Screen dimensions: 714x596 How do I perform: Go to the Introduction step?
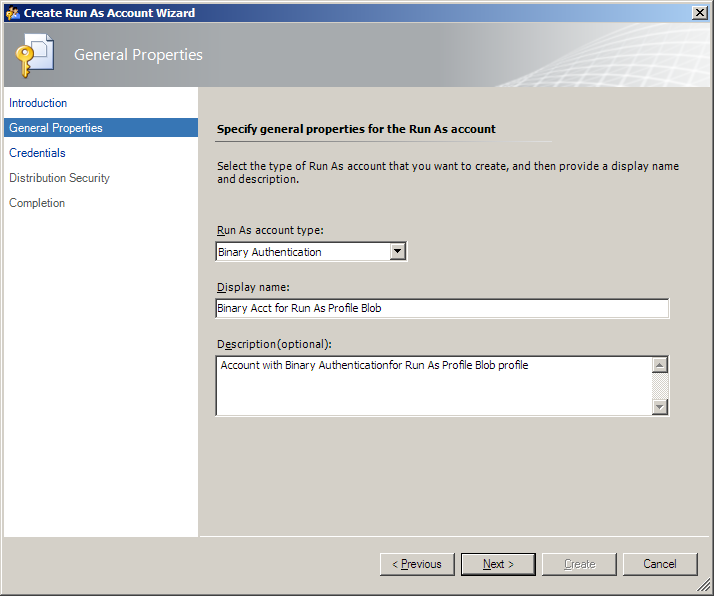click(x=38, y=103)
